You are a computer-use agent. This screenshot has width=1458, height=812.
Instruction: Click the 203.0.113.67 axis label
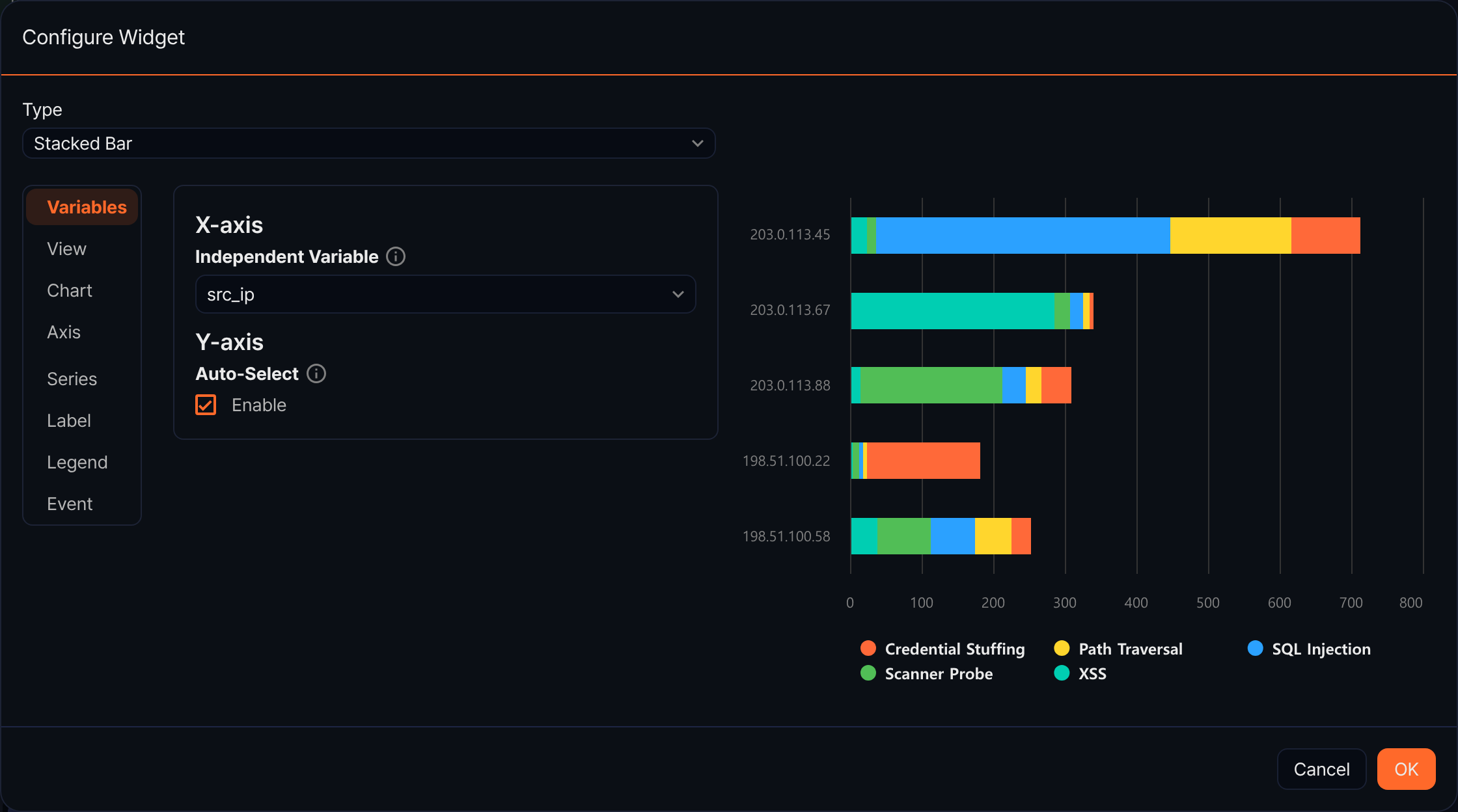pos(790,310)
